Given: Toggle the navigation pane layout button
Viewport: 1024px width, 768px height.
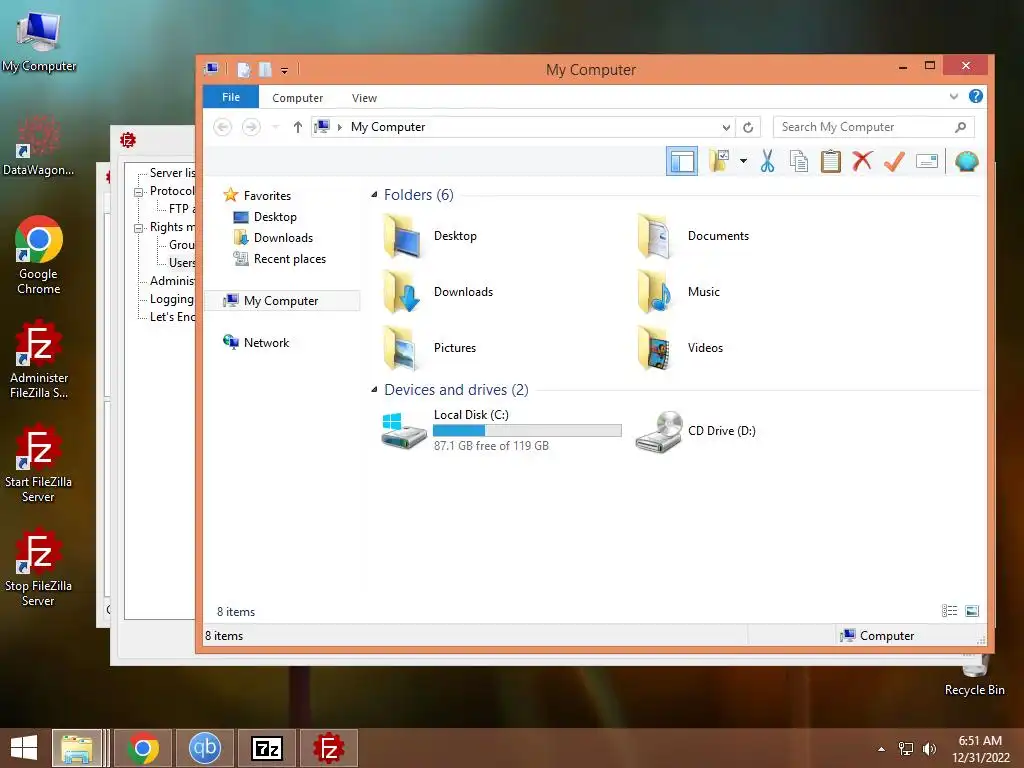Looking at the screenshot, I should tap(682, 161).
